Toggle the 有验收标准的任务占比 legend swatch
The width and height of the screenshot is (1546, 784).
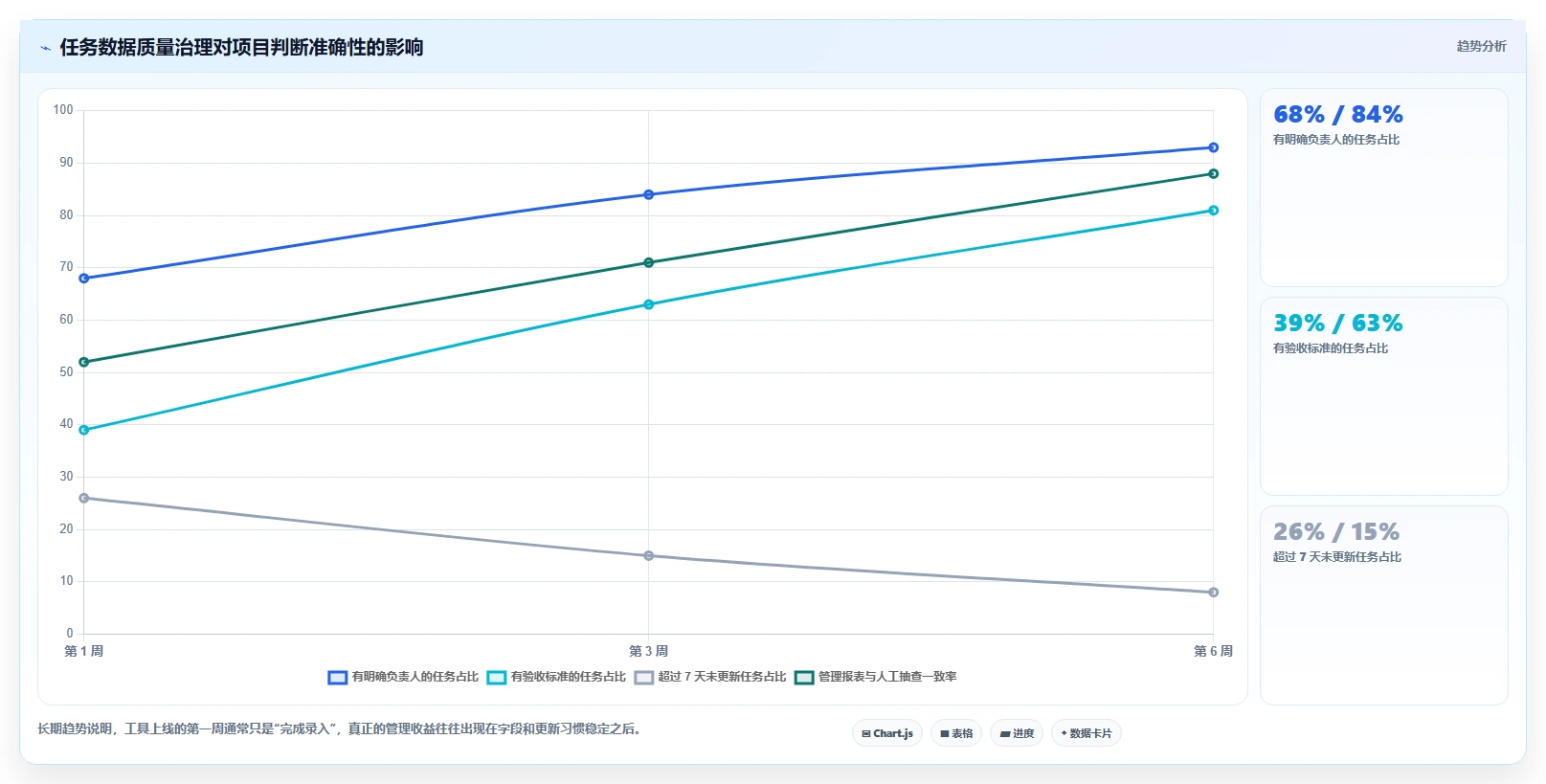coord(496,678)
